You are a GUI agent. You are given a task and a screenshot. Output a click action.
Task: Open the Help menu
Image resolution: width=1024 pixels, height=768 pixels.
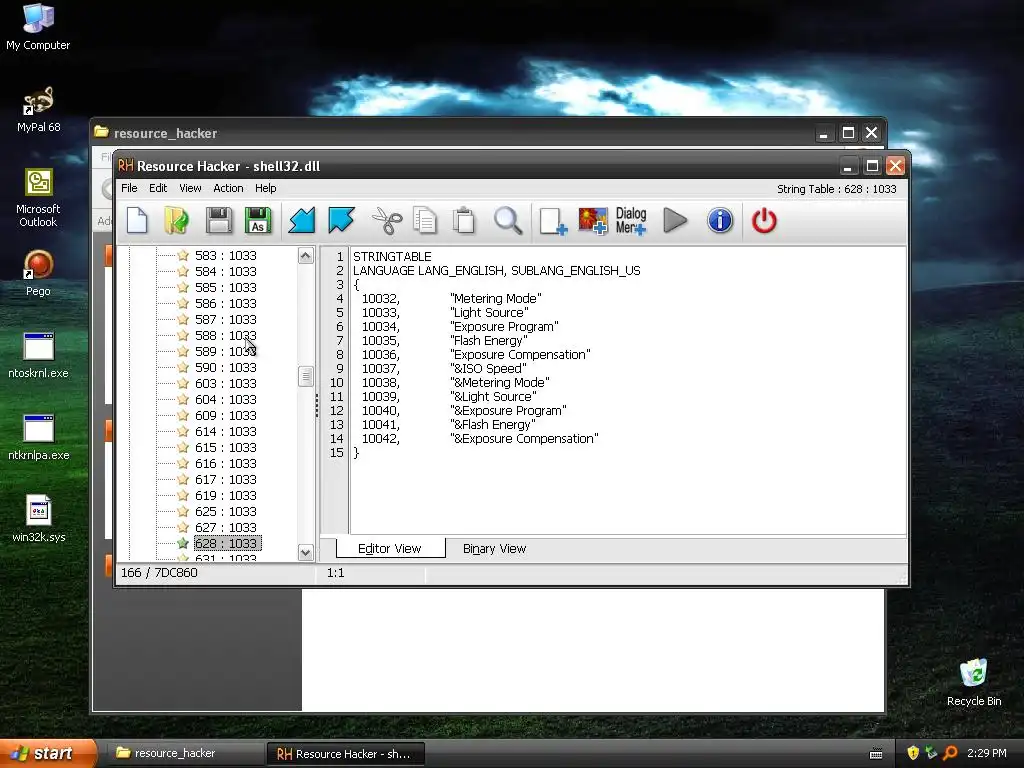tap(266, 188)
